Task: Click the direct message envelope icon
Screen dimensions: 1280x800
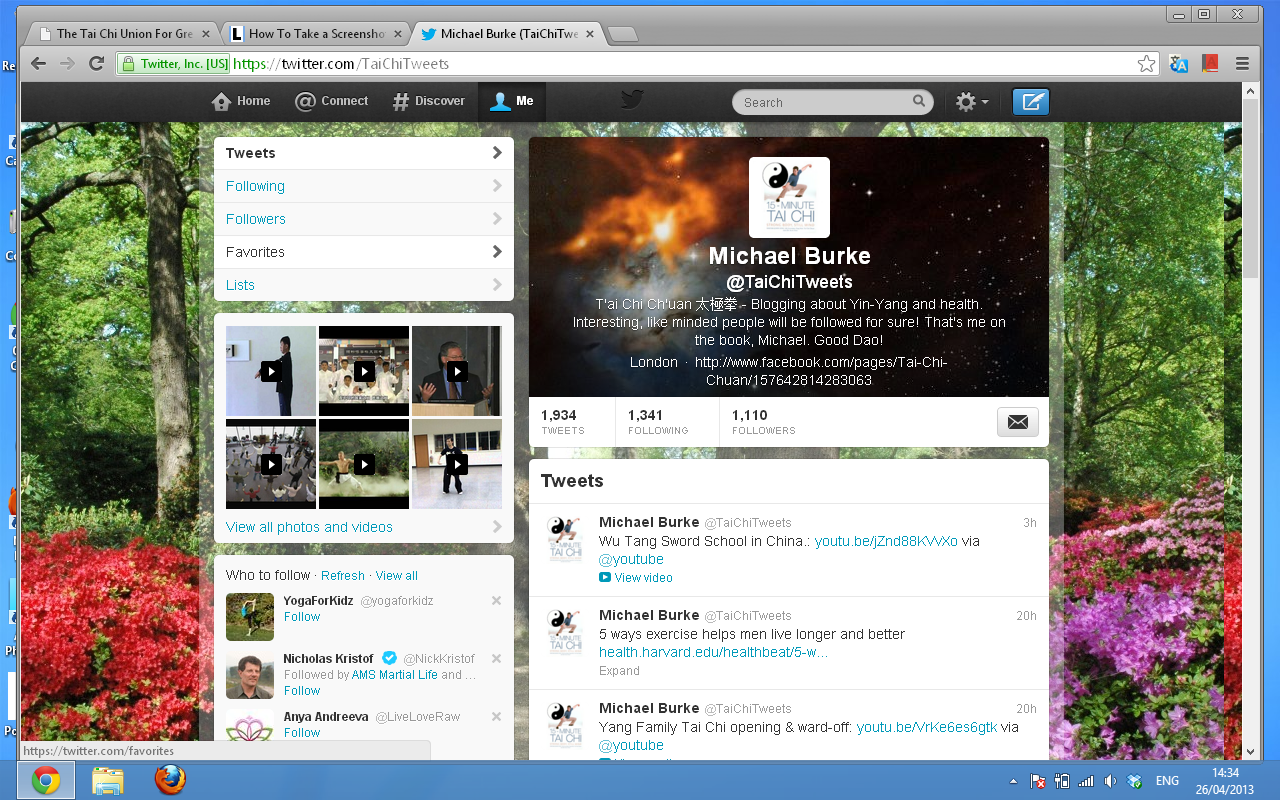Action: pyautogui.click(x=1017, y=422)
